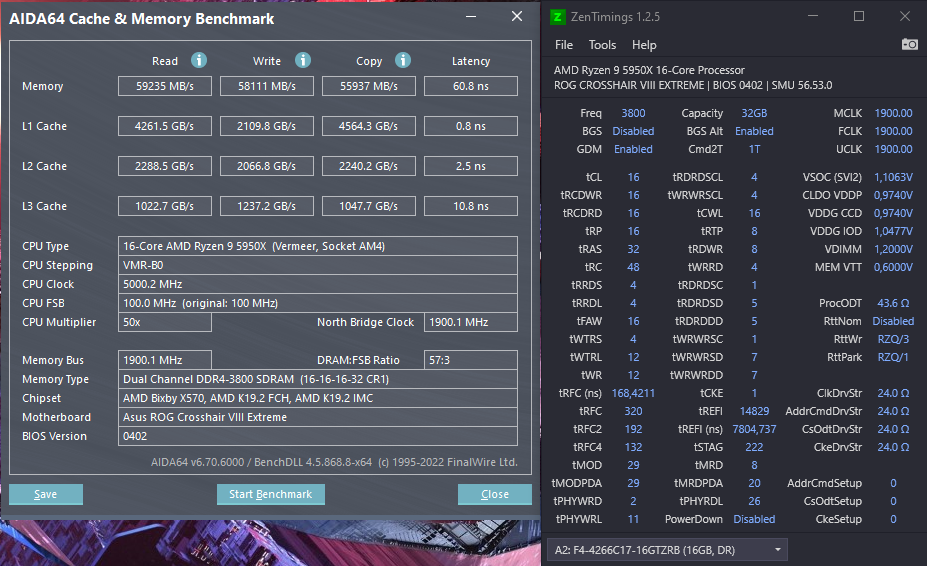
Task: Click the North Bridge Clock 1900.1 MHz value
Action: (x=471, y=322)
